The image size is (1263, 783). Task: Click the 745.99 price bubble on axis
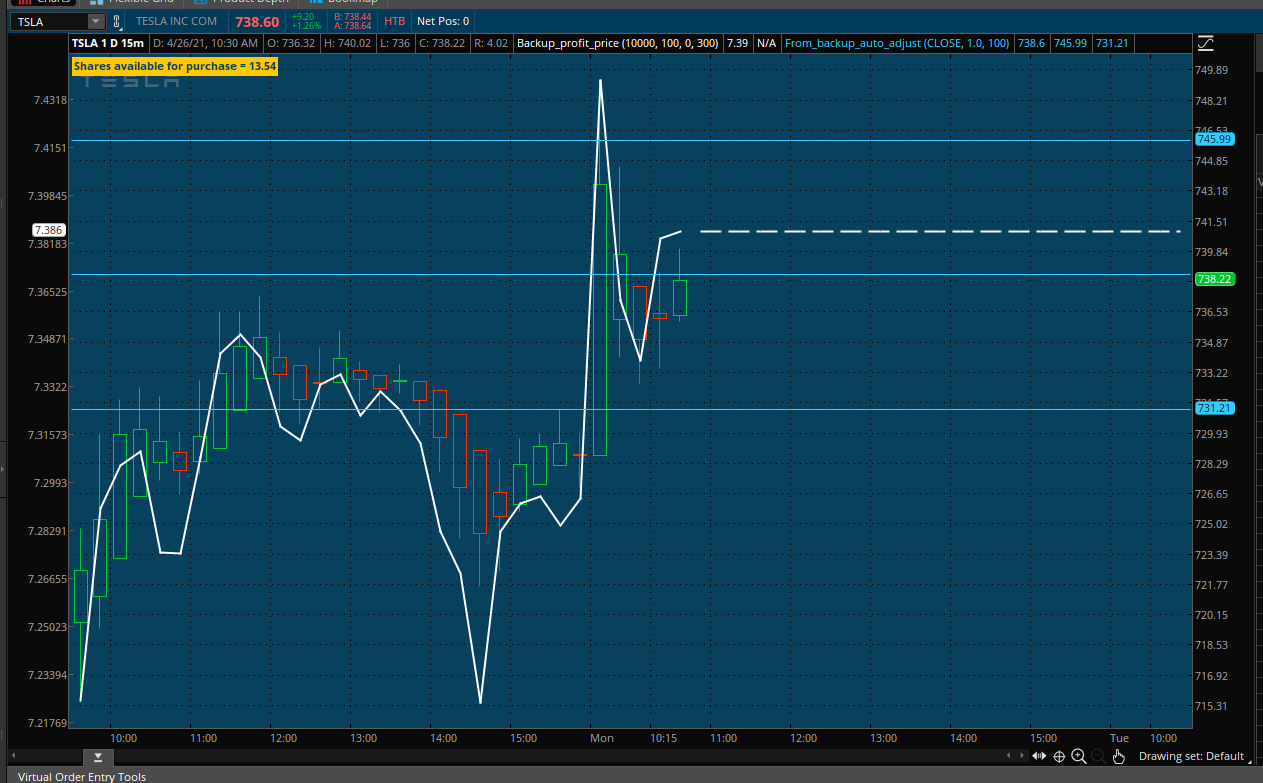[1215, 140]
